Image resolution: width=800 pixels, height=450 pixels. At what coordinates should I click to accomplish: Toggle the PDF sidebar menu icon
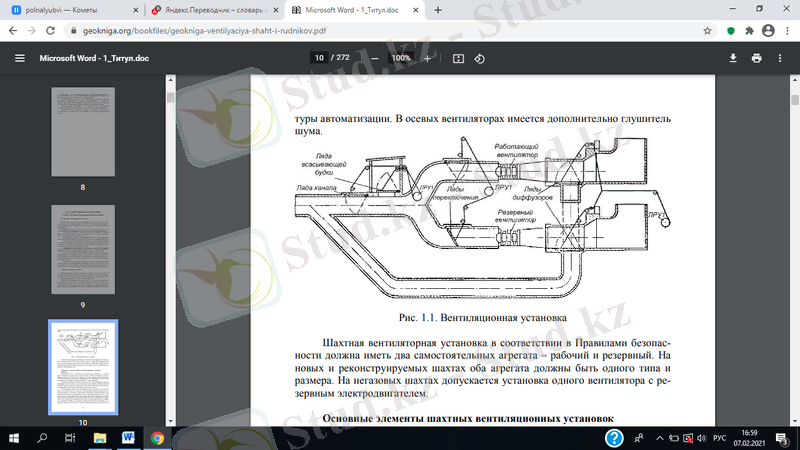pos(19,58)
